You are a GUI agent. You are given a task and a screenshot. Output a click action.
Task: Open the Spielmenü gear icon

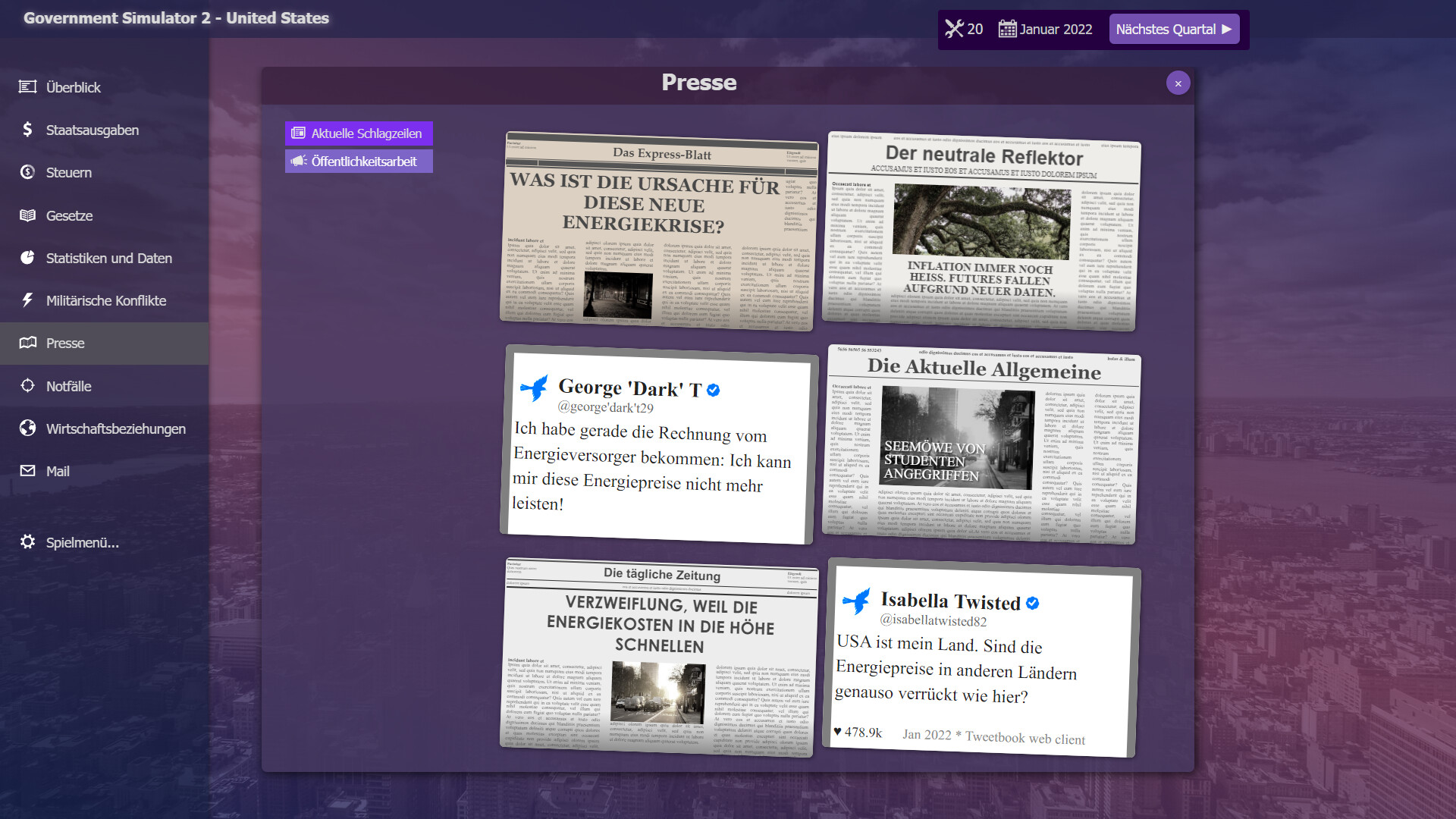[x=27, y=542]
